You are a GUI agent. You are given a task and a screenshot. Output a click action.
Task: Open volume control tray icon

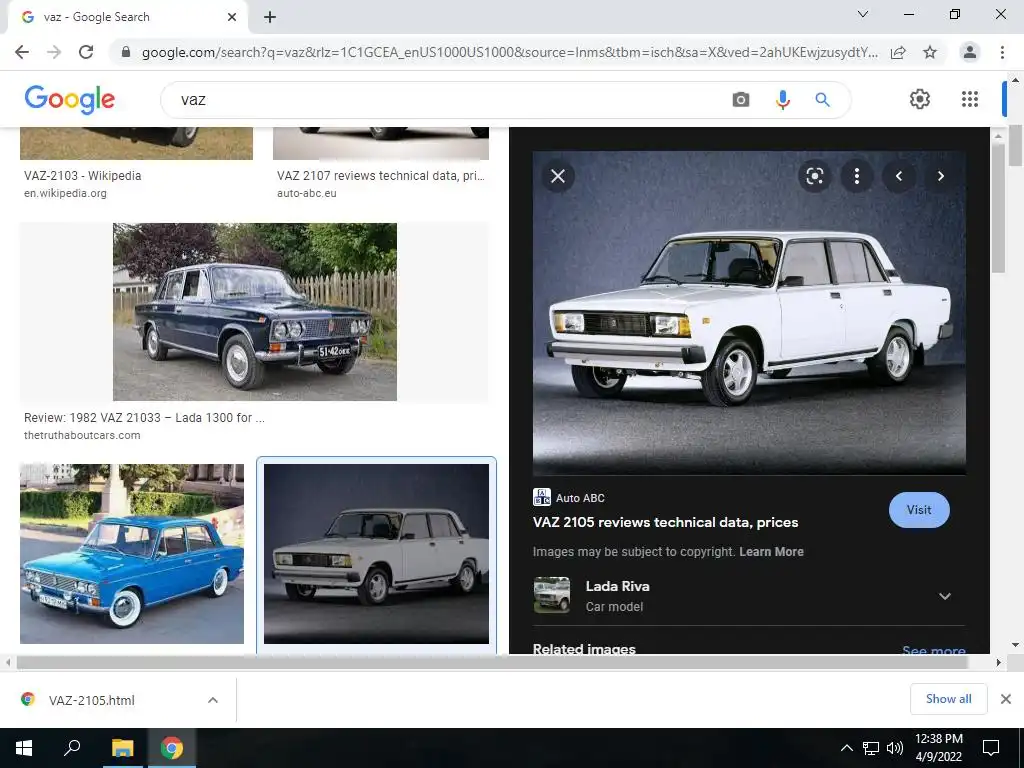pos(895,748)
